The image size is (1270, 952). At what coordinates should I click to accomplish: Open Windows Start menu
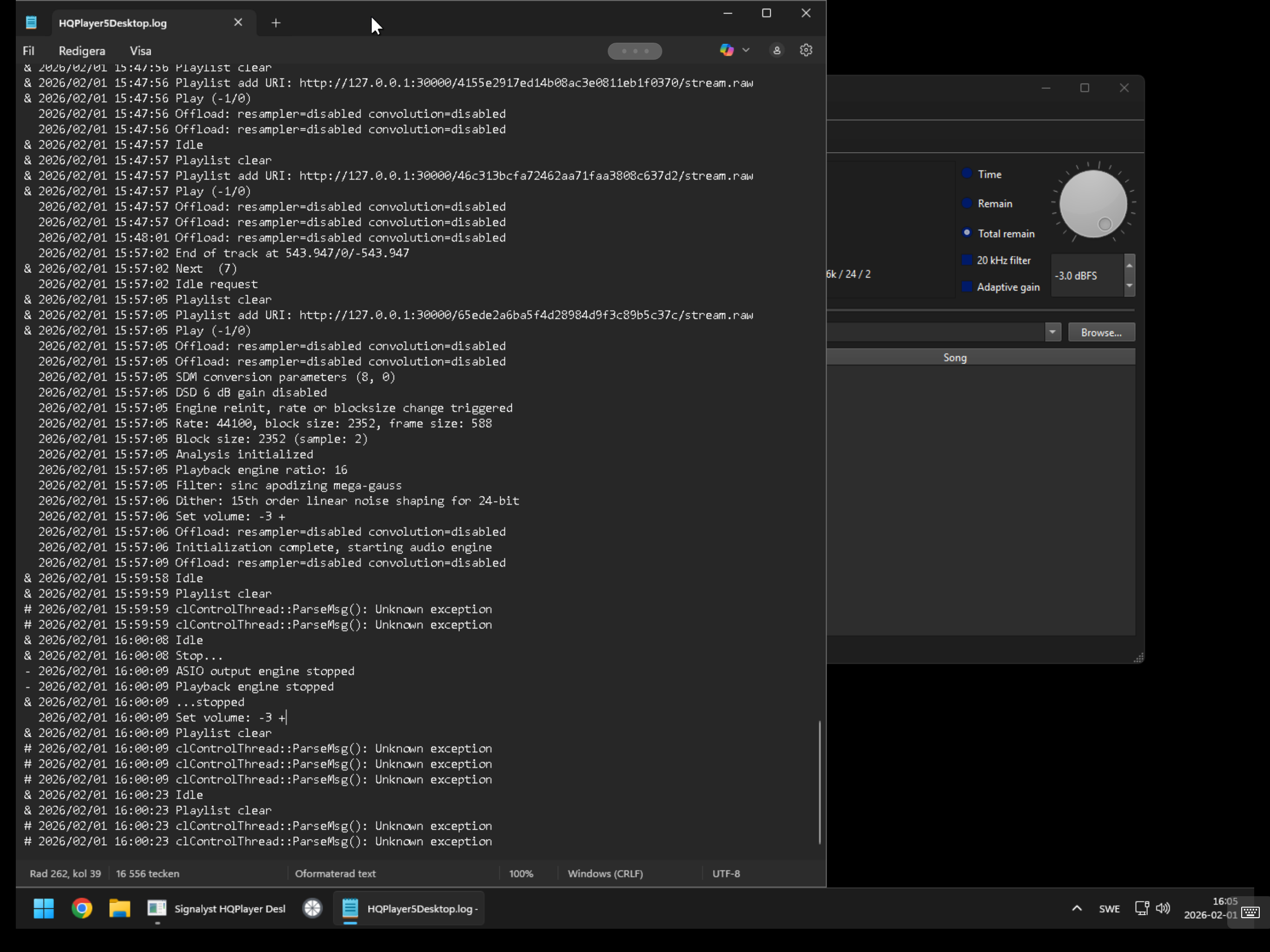44,908
